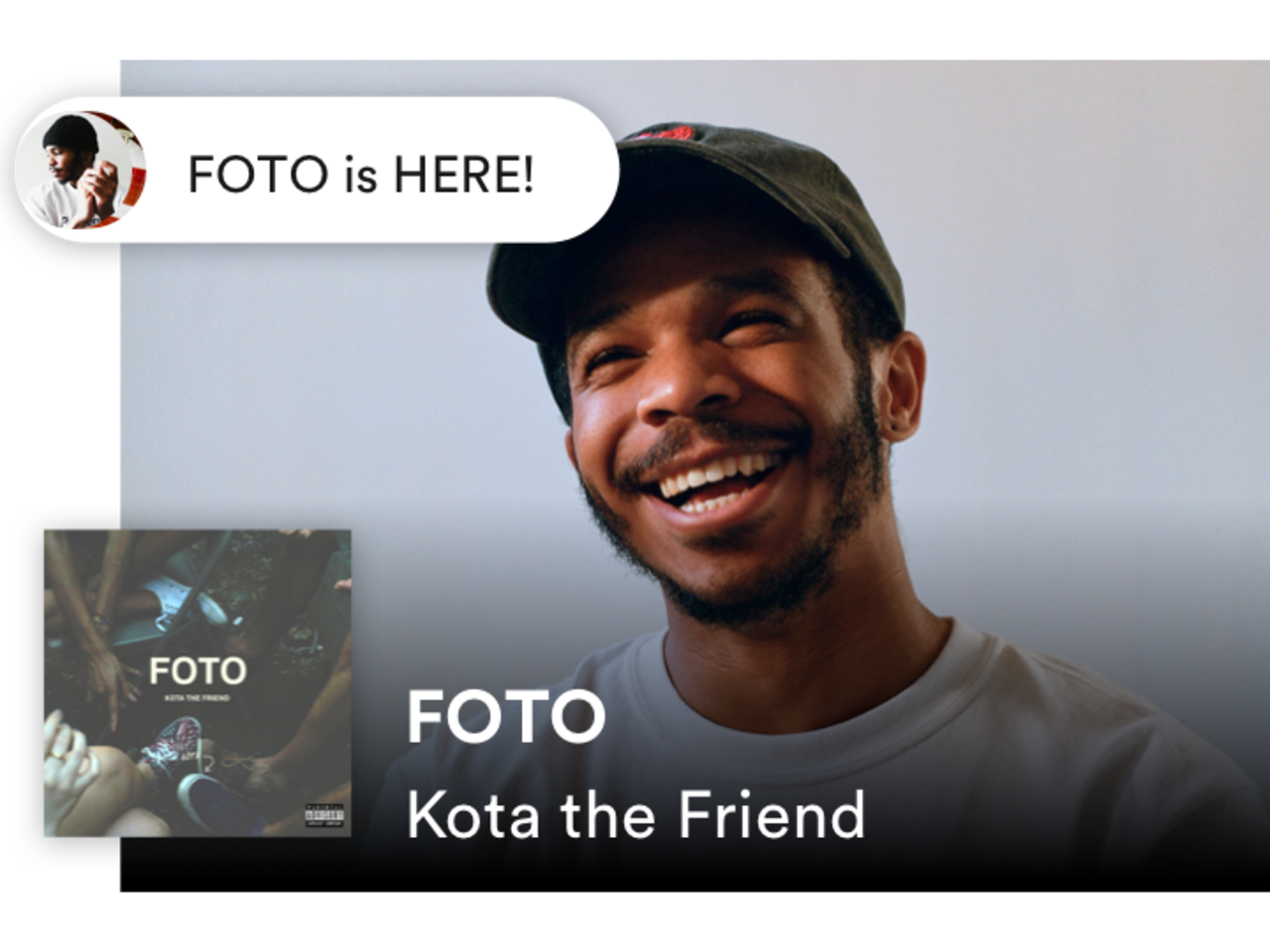
Task: Click the Parental Advisory label on the cover
Action: pyautogui.click(x=323, y=816)
